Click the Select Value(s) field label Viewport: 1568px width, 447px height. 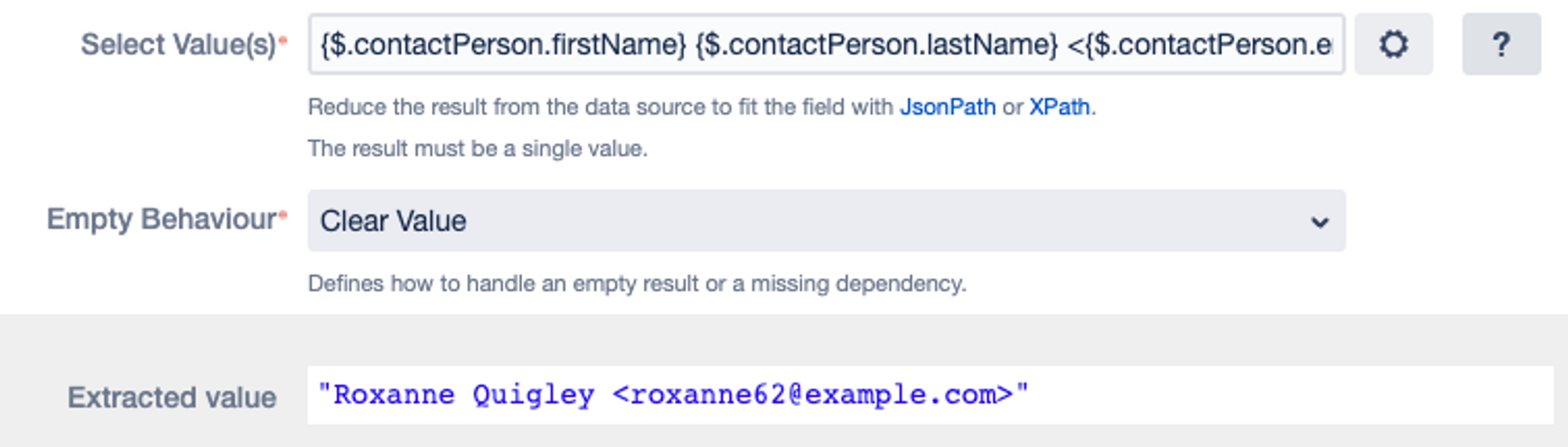[178, 45]
